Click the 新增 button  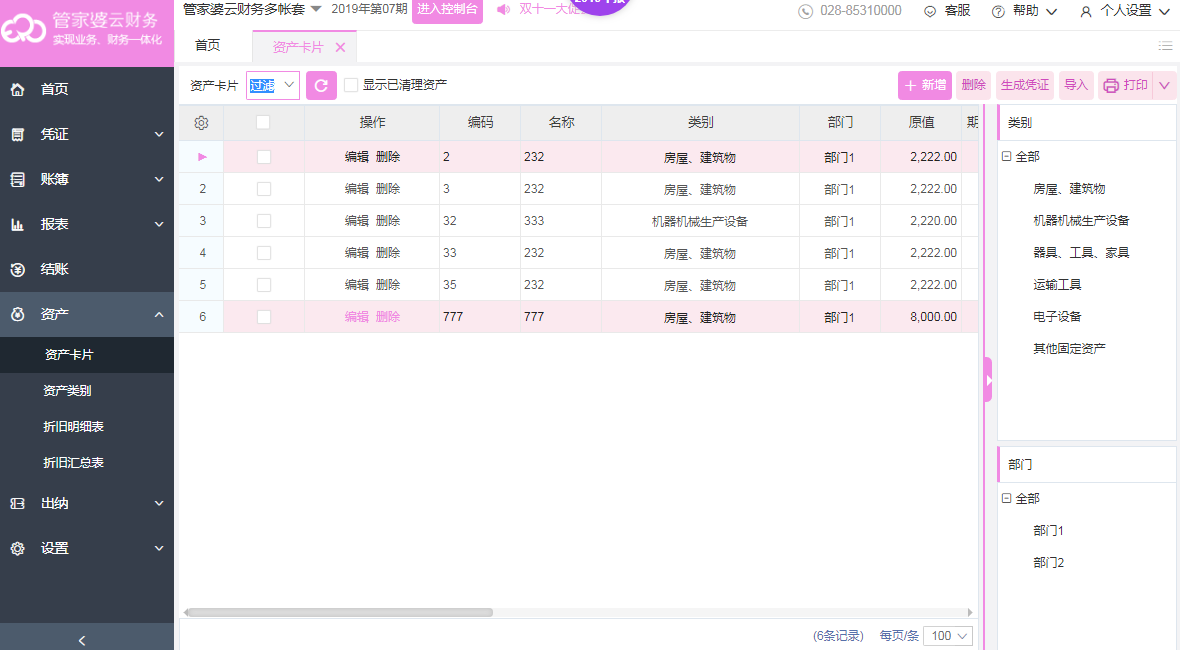pyautogui.click(x=925, y=86)
